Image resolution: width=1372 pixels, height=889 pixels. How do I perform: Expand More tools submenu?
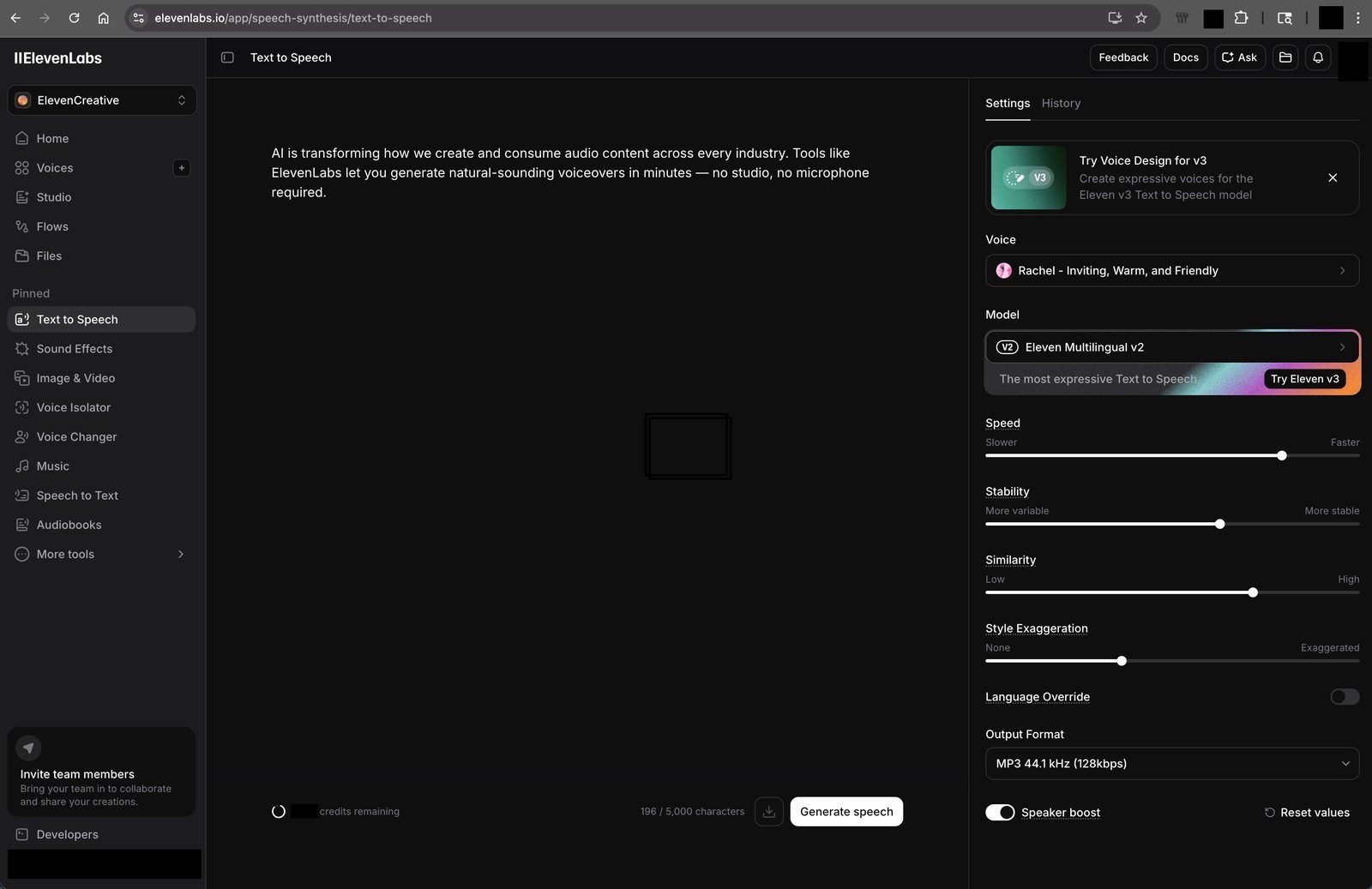click(x=101, y=554)
